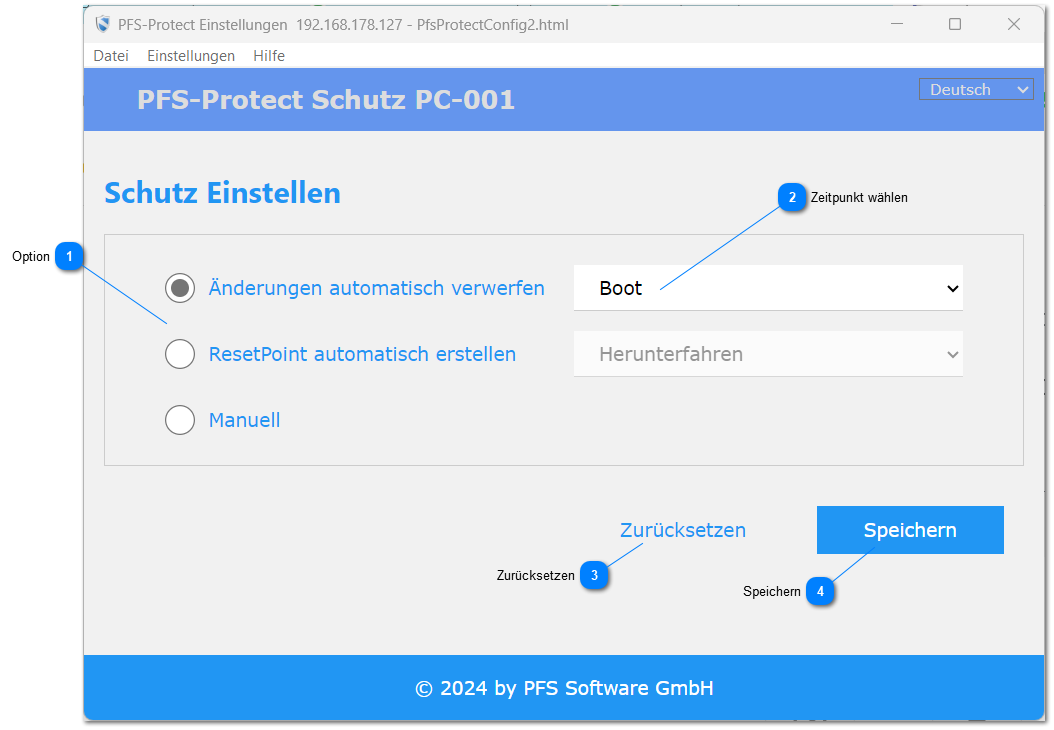Enable ResetPoint automatisch erstellen
The height and width of the screenshot is (730, 1054).
pos(180,354)
